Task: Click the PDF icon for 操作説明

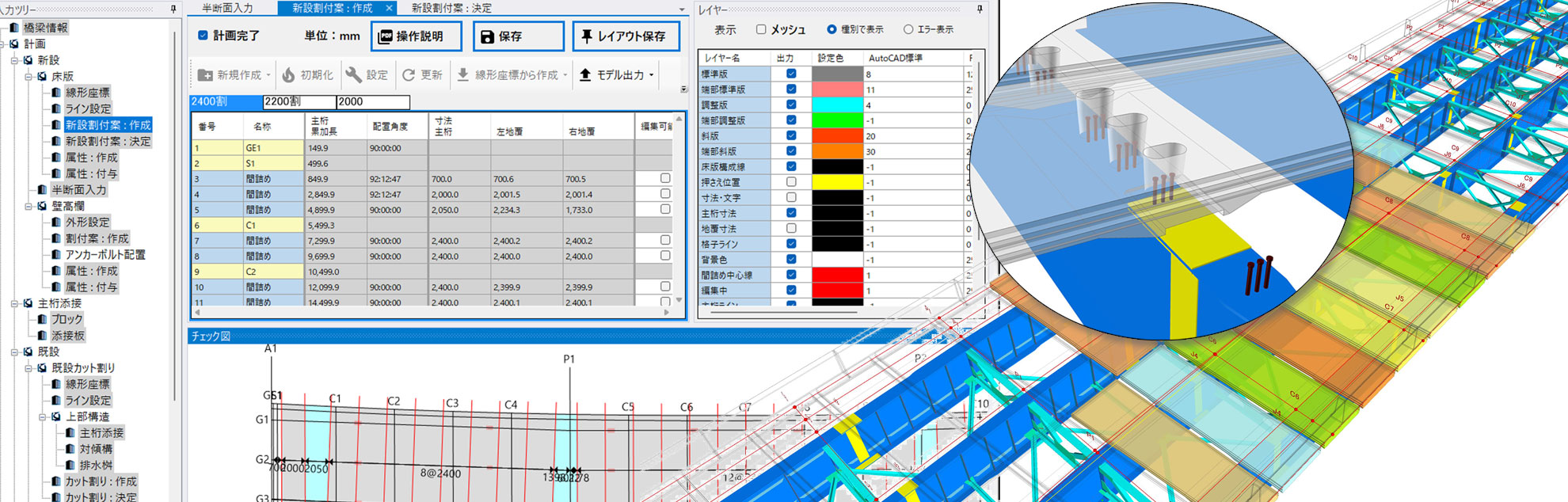Action: tap(386, 36)
